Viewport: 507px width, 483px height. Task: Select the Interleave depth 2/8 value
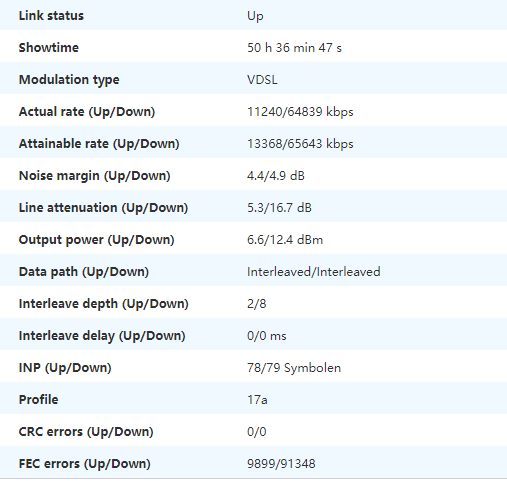257,304
